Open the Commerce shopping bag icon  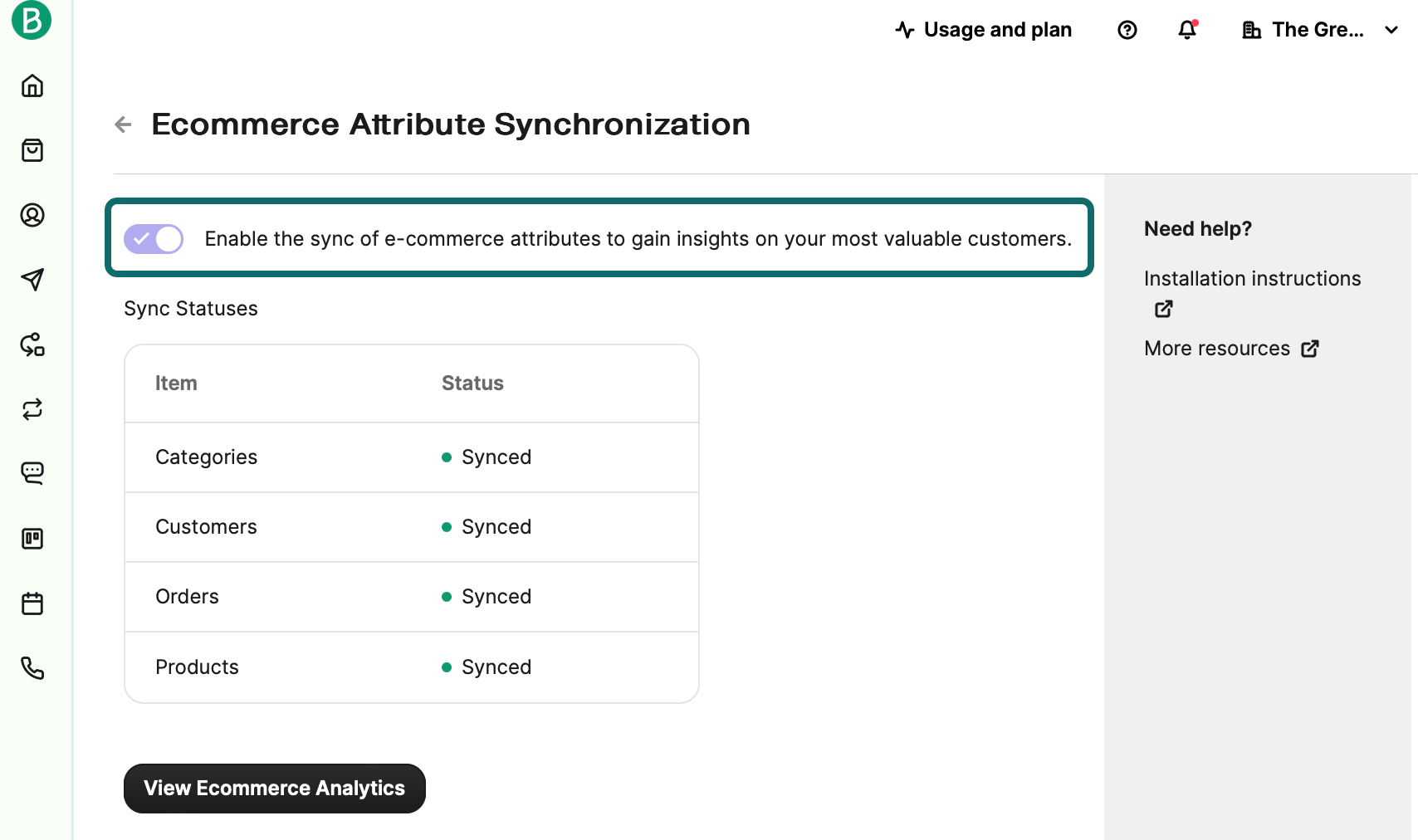pos(32,150)
